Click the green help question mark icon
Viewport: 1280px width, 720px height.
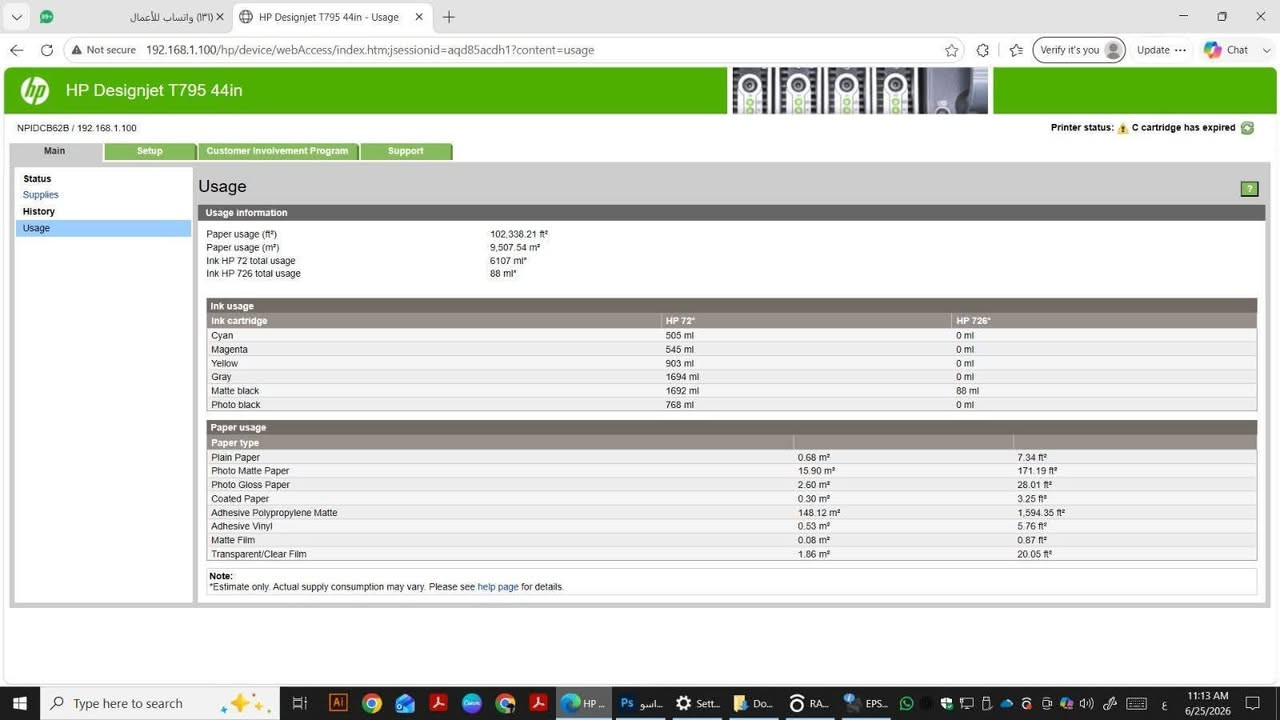pos(1249,189)
